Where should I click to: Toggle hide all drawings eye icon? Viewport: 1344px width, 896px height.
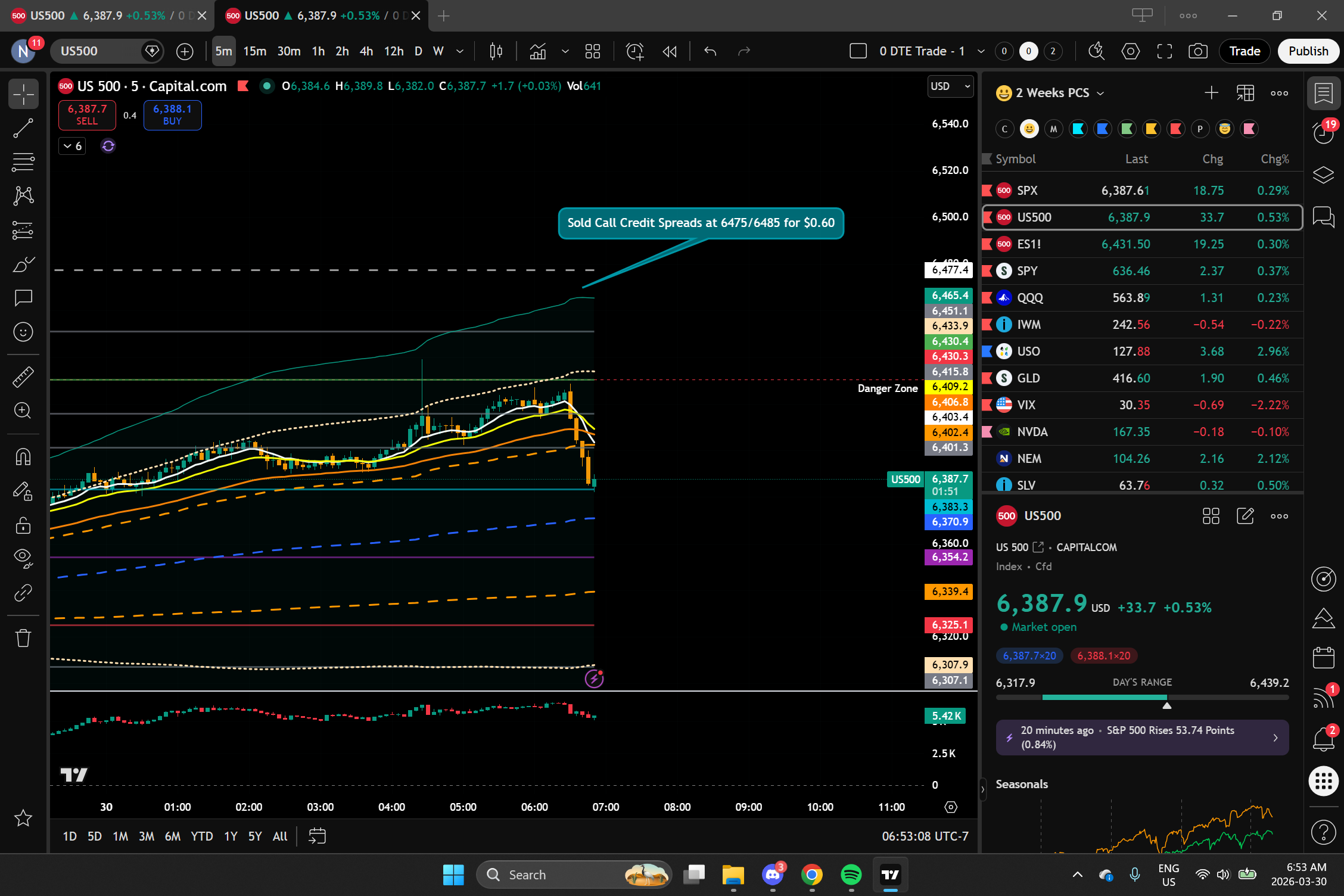tap(23, 558)
